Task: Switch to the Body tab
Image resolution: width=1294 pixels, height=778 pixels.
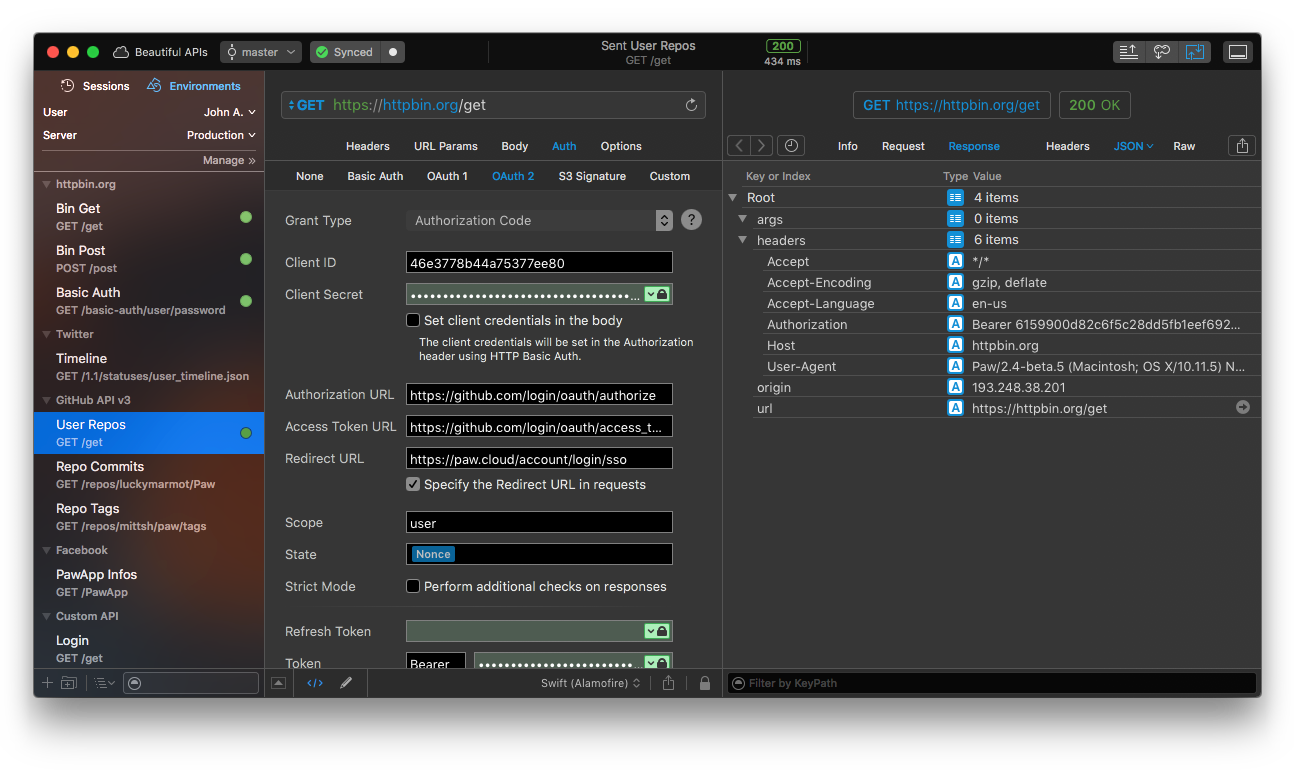Action: coord(515,146)
